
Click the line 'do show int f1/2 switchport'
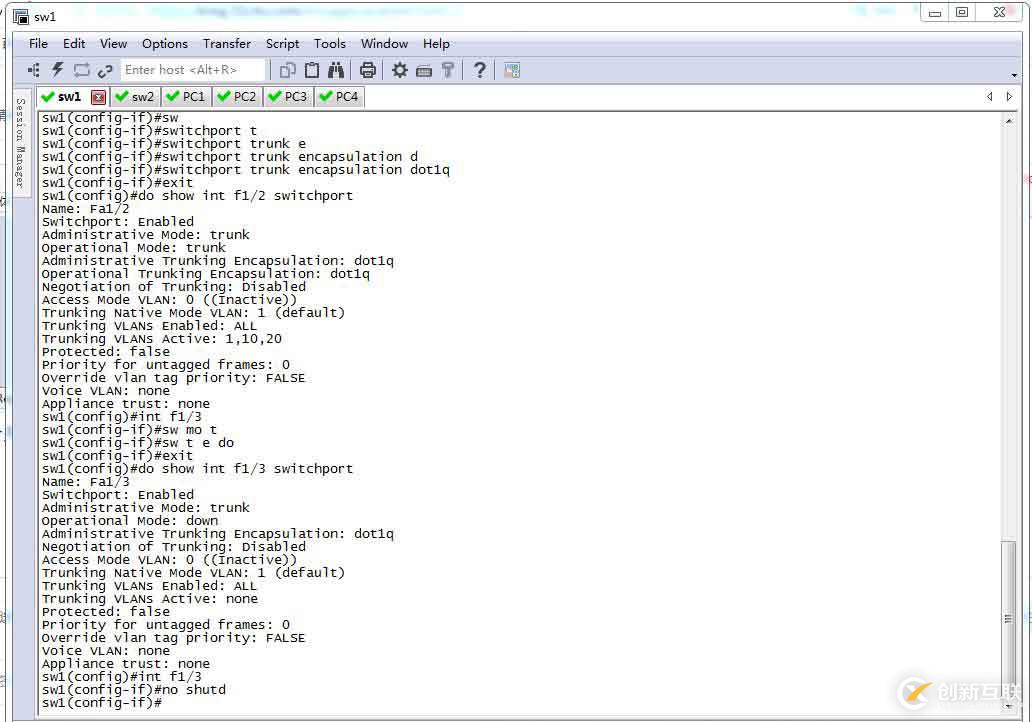[197, 195]
